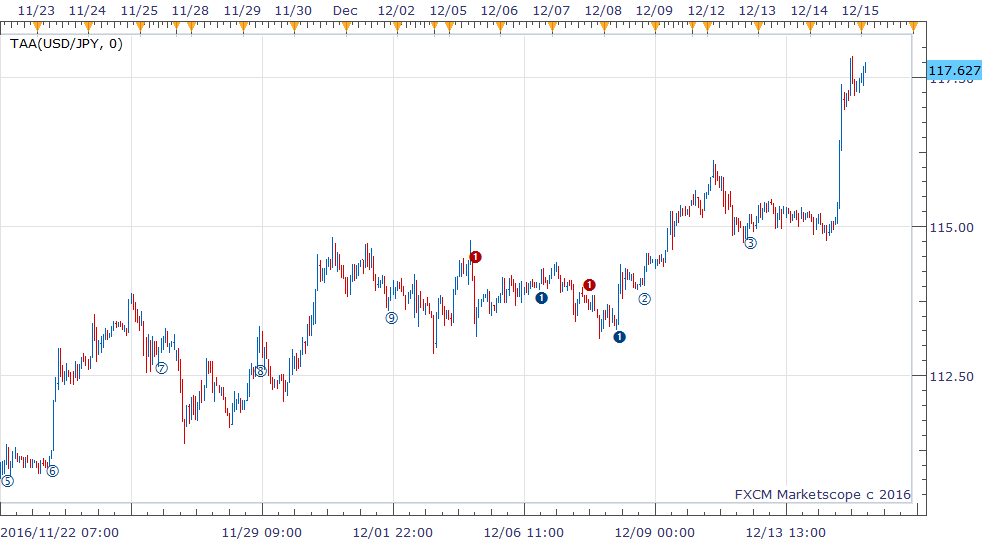Screen dimensions: 992x545
Task: Pick the circled 9 wave marker
Action: 392,318
